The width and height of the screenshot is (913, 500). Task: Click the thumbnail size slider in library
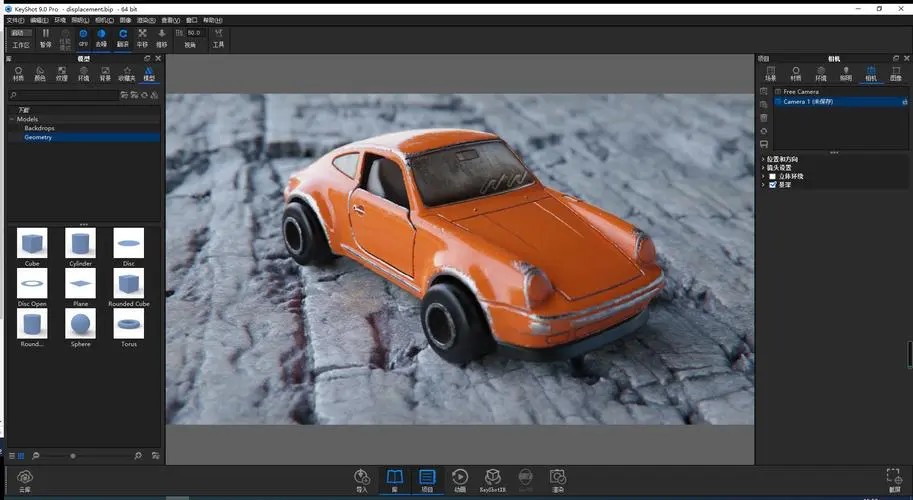point(72,455)
